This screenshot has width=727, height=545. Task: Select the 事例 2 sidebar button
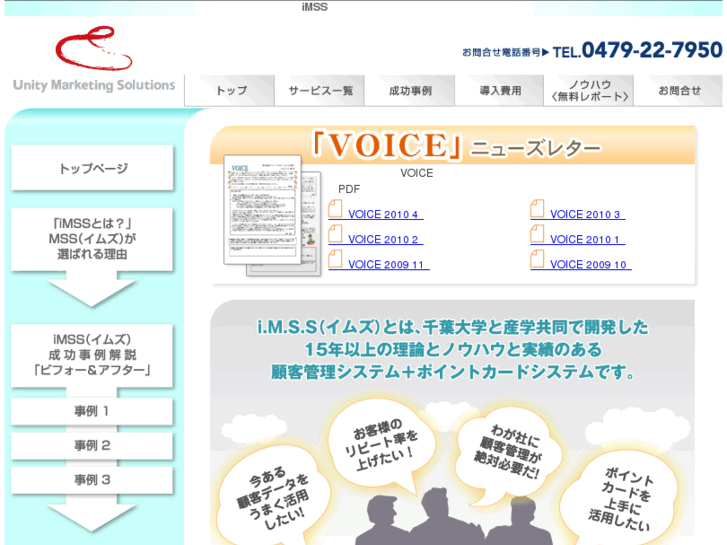(x=92, y=446)
